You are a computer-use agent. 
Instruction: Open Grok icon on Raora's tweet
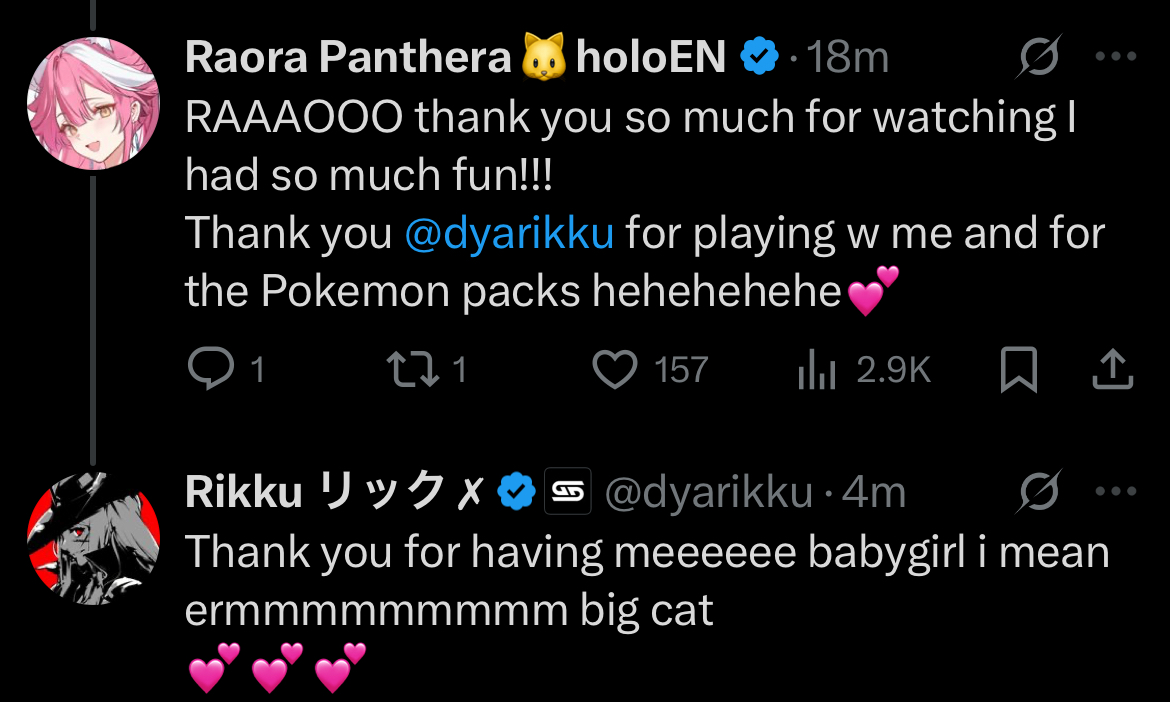coord(1039,60)
